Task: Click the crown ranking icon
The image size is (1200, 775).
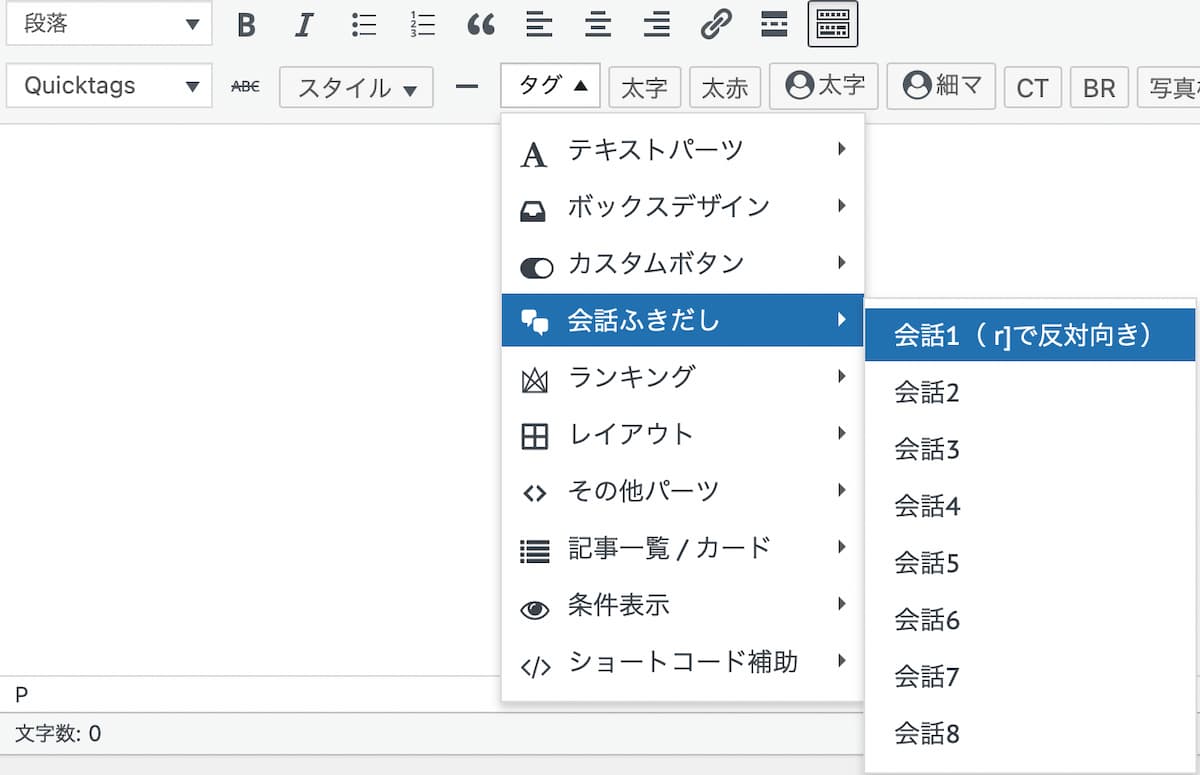Action: point(535,380)
